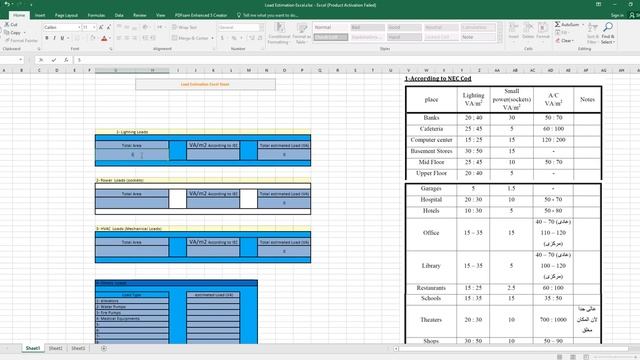
Task: Click the Cut scissors icon
Action: [x=7, y=24]
